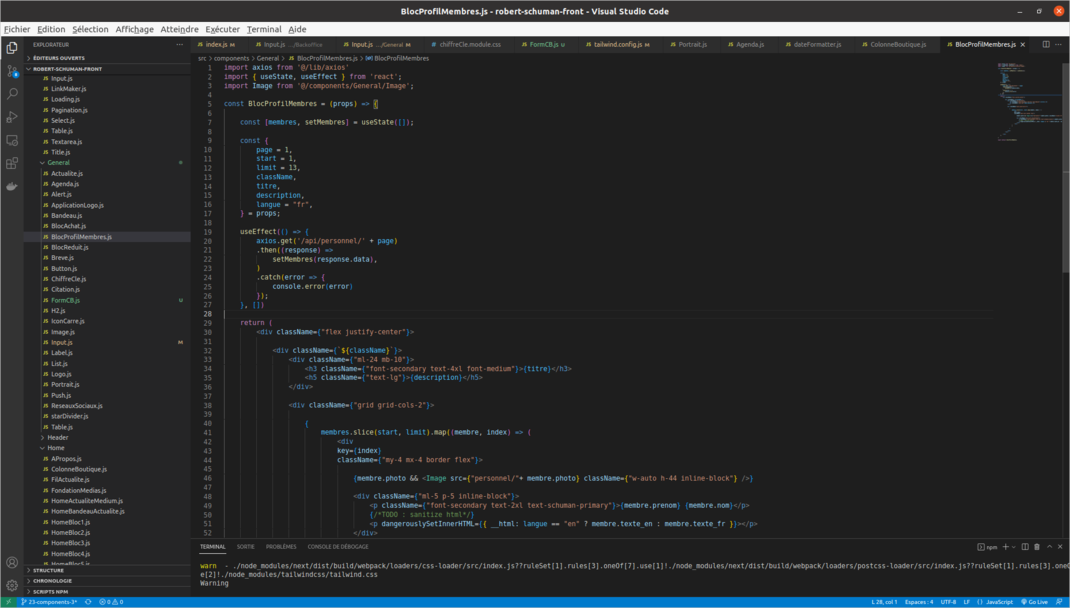
Task: Open the Search view in activity bar
Action: pos(12,94)
